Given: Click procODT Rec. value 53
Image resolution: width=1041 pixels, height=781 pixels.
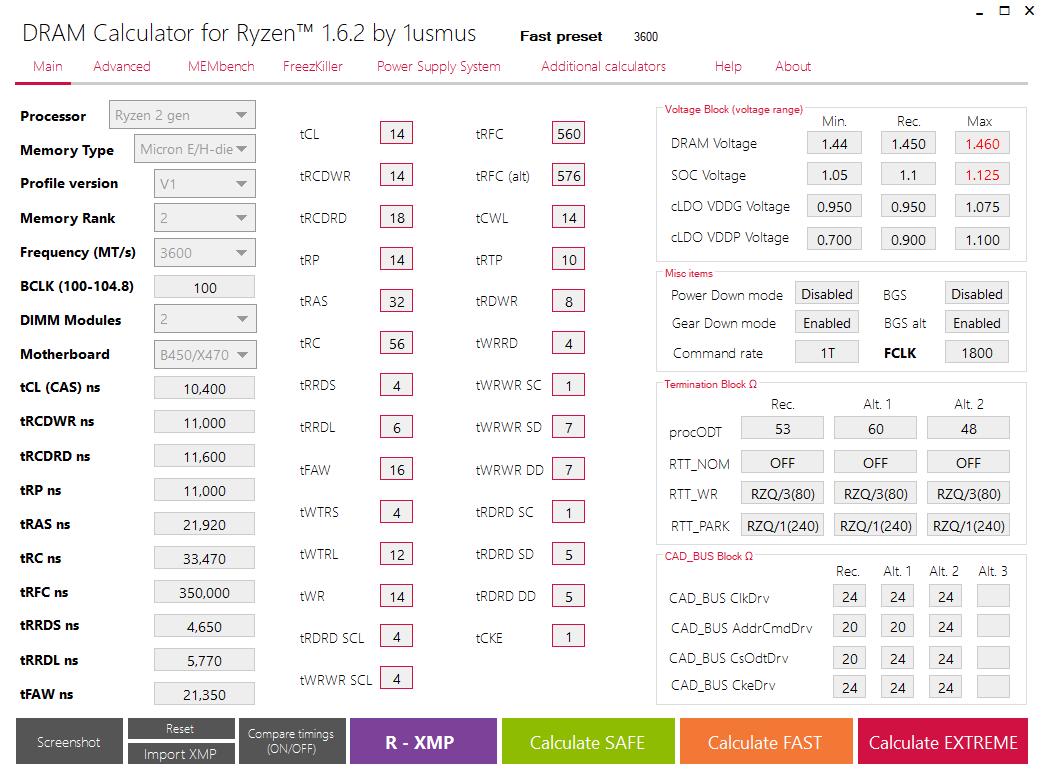Looking at the screenshot, I should (x=782, y=428).
